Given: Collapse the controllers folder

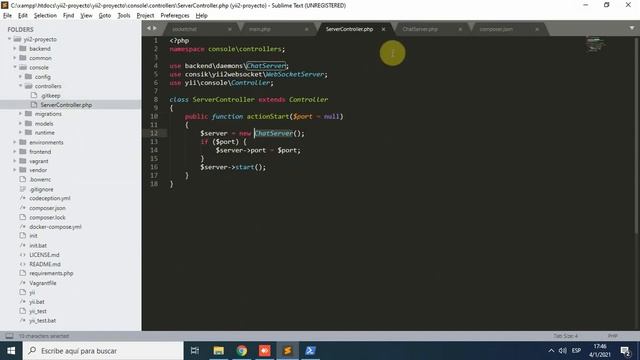Looking at the screenshot, I should coord(20,86).
